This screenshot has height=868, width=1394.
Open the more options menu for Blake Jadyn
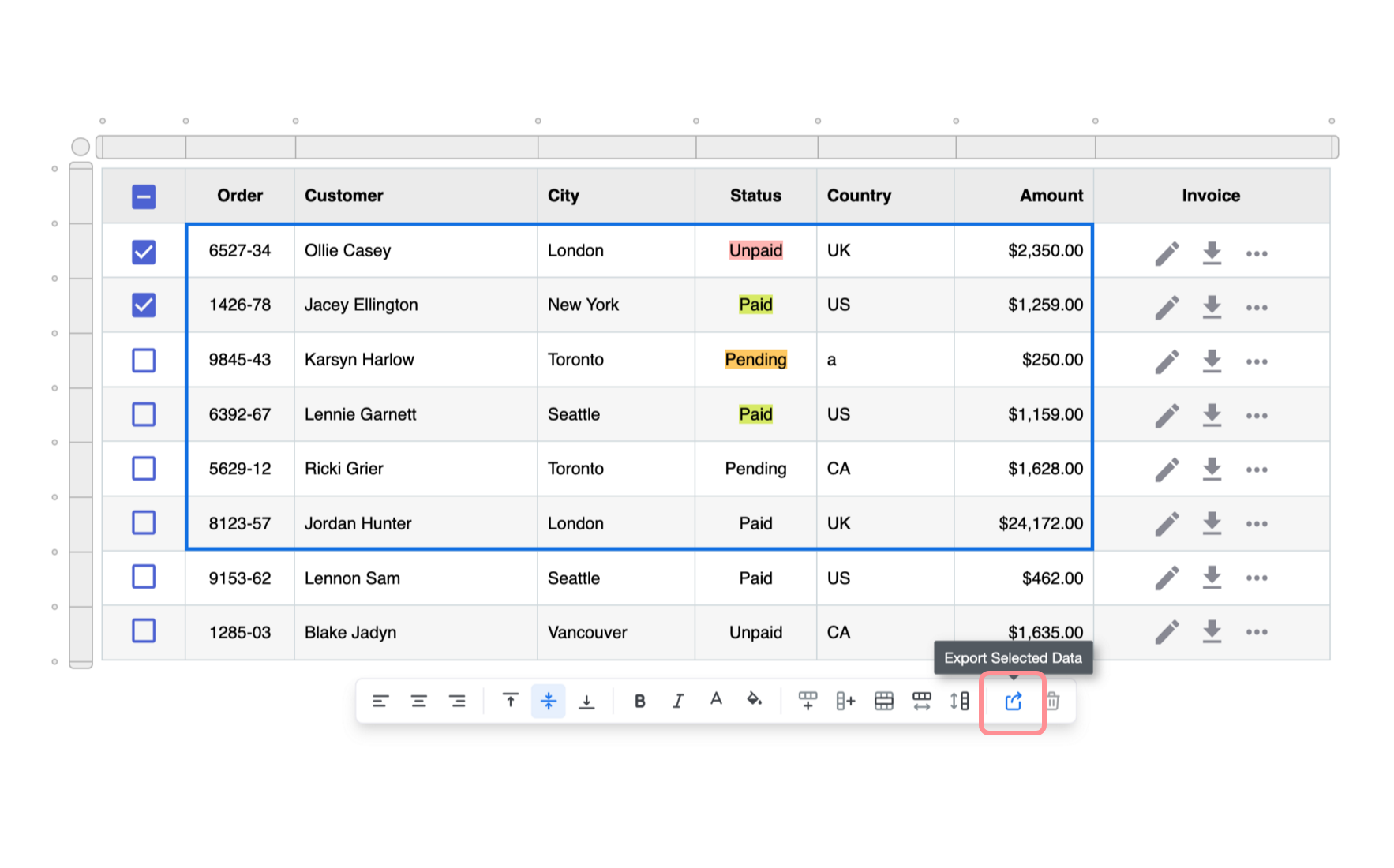1256,632
